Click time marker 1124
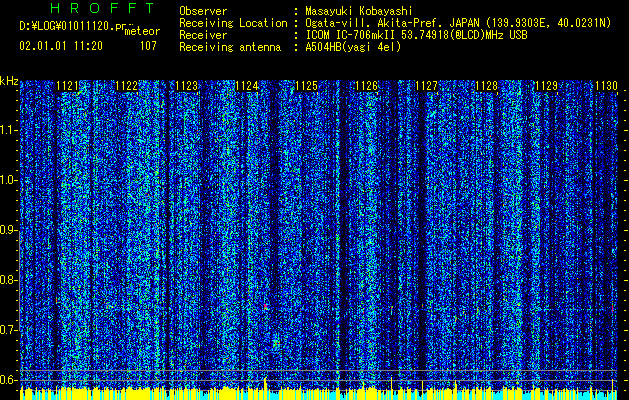The image size is (629, 400). pyautogui.click(x=247, y=86)
